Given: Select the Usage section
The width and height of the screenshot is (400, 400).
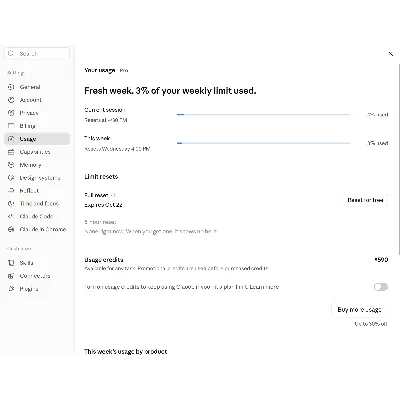Looking at the screenshot, I should 37,139.
